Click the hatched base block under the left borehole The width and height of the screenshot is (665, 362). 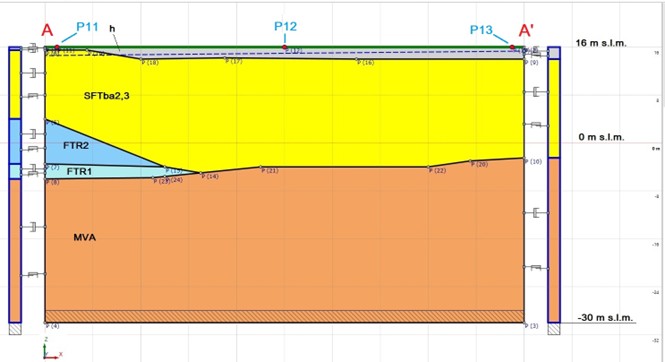point(15,329)
